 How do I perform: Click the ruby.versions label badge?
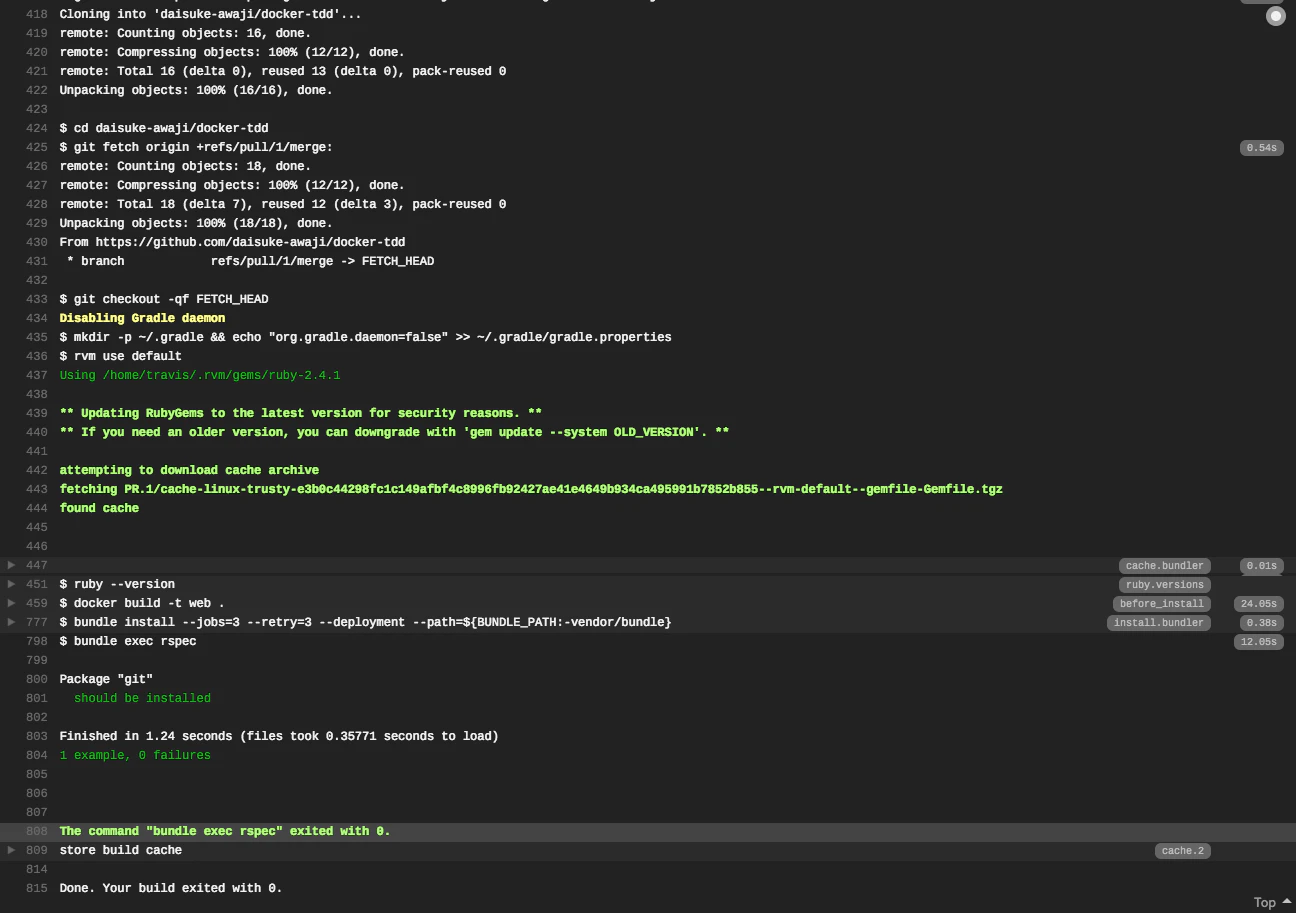tap(1164, 585)
